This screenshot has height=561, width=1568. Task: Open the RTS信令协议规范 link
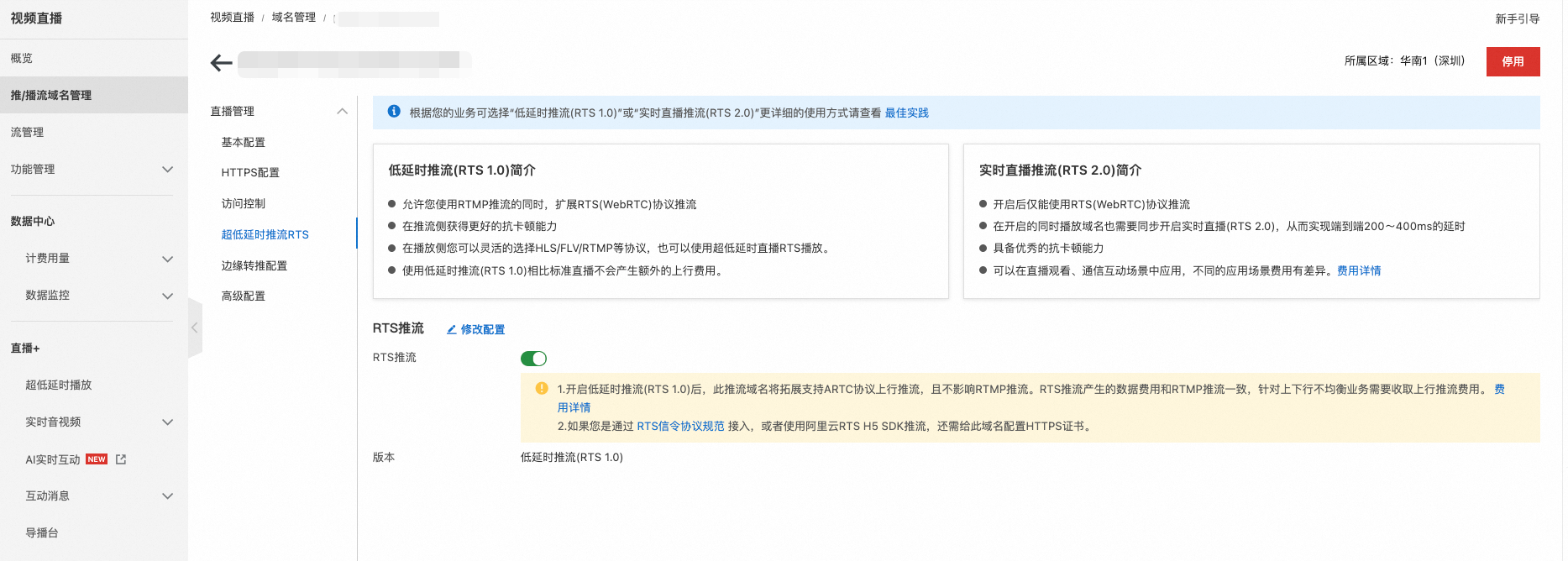[x=680, y=426]
